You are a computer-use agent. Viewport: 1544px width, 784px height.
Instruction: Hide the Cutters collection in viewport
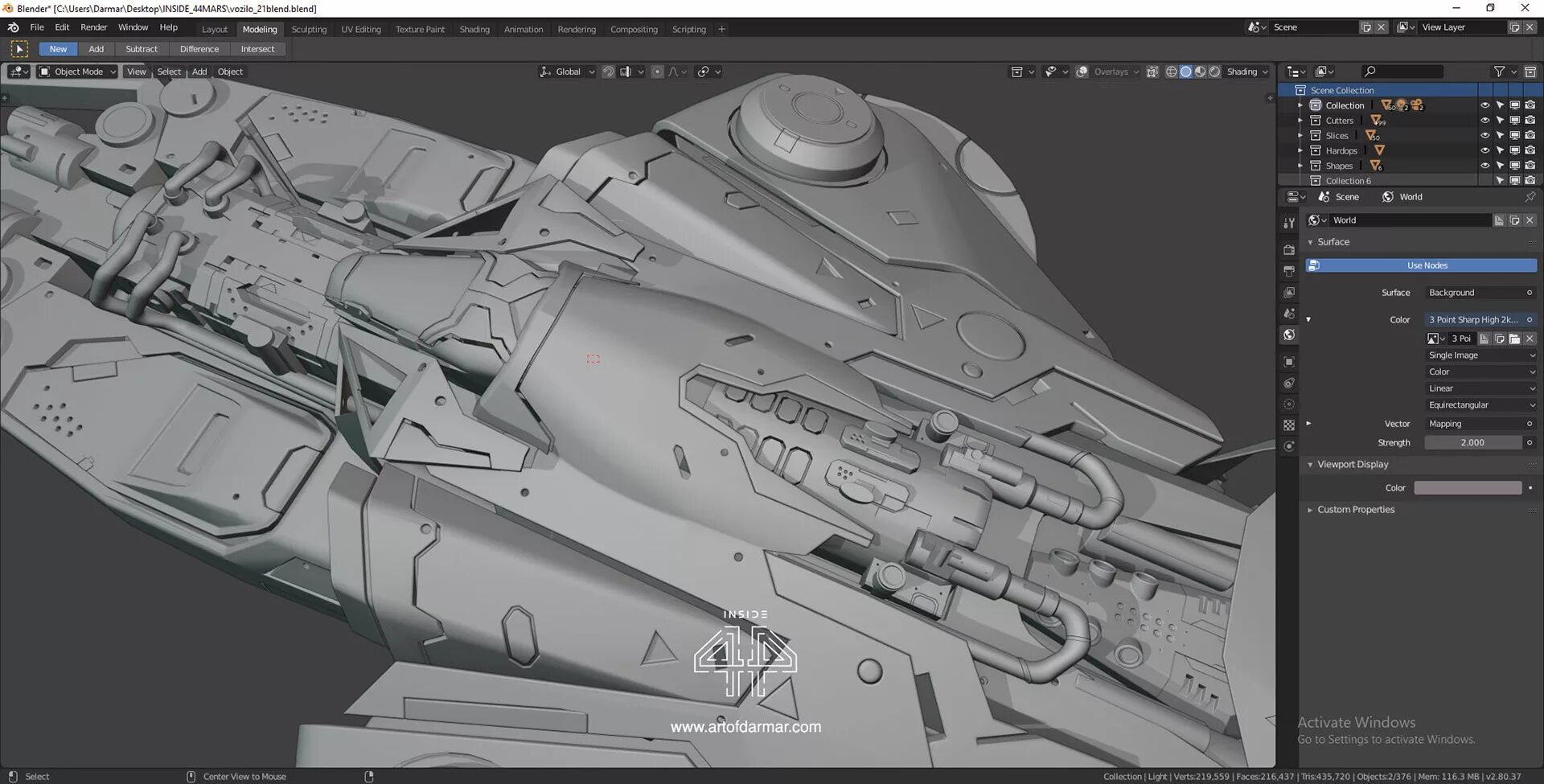point(1484,121)
